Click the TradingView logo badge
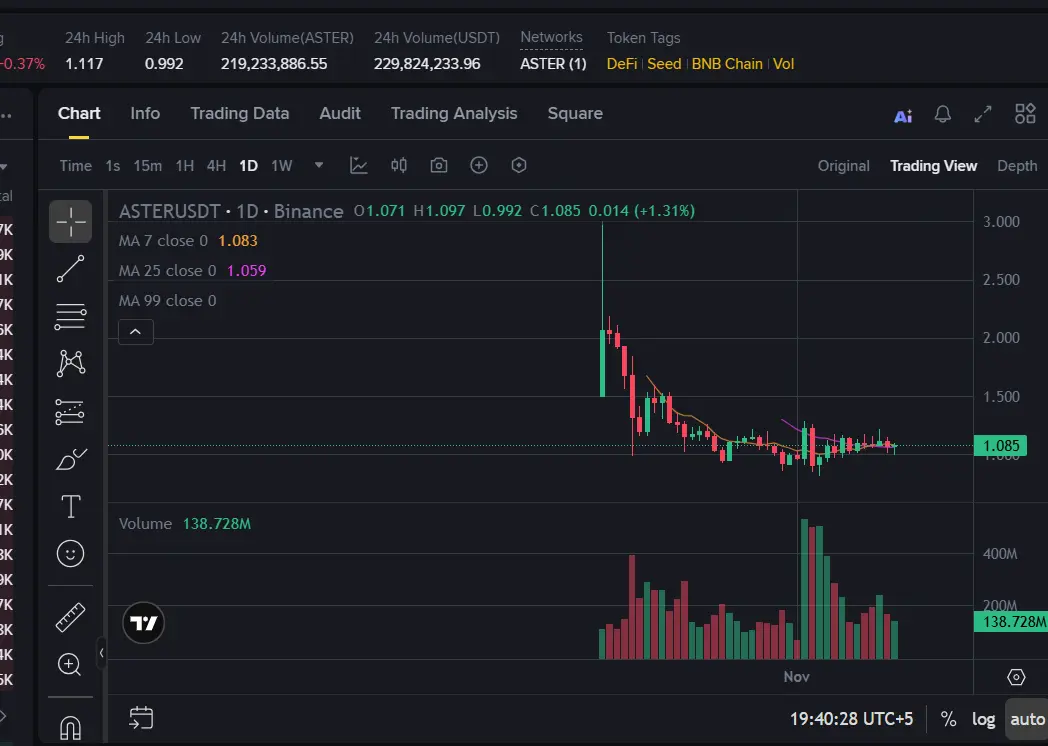 point(144,623)
